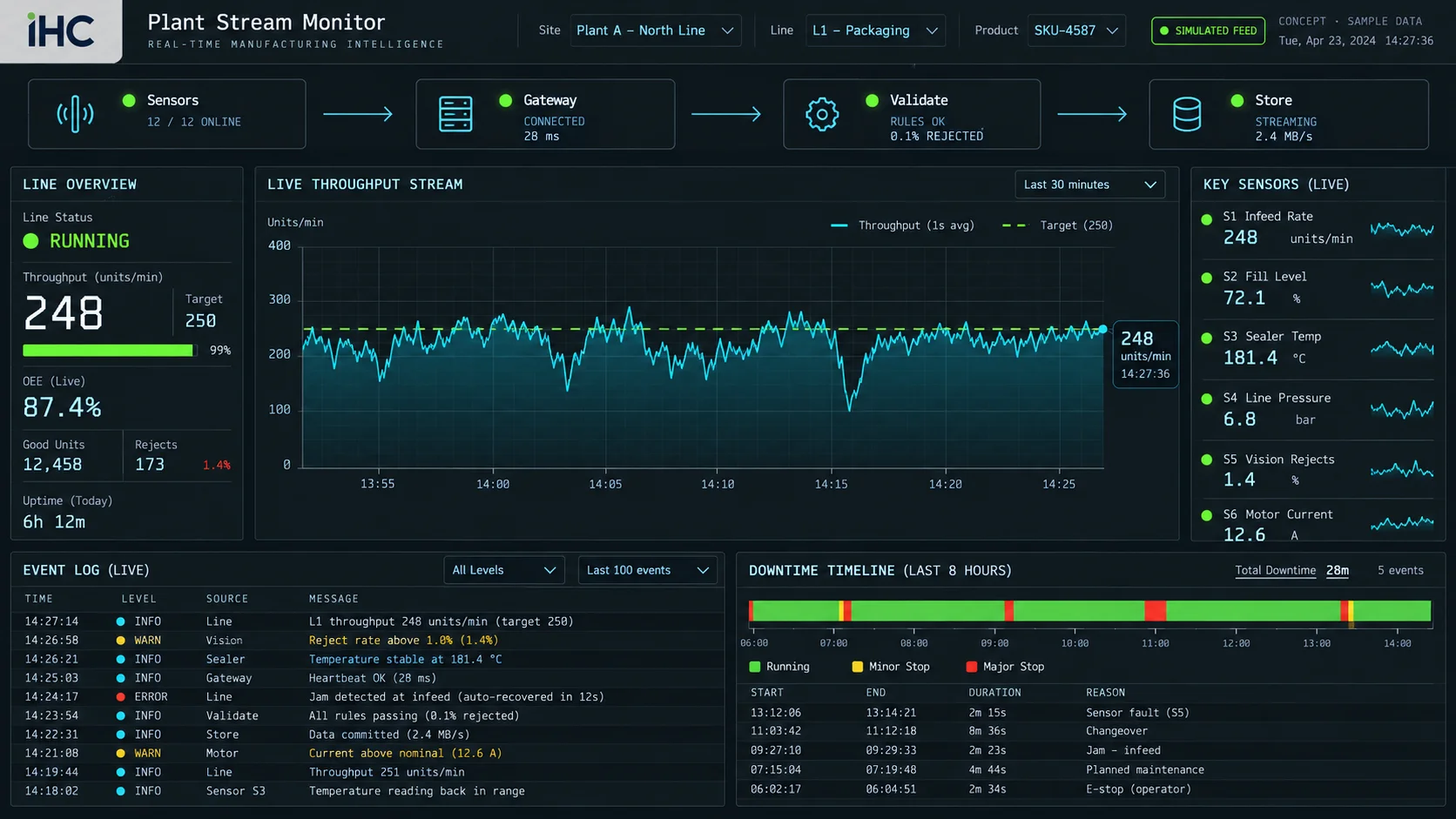Click the yellow WARN dot at 14:21:08

coord(120,753)
